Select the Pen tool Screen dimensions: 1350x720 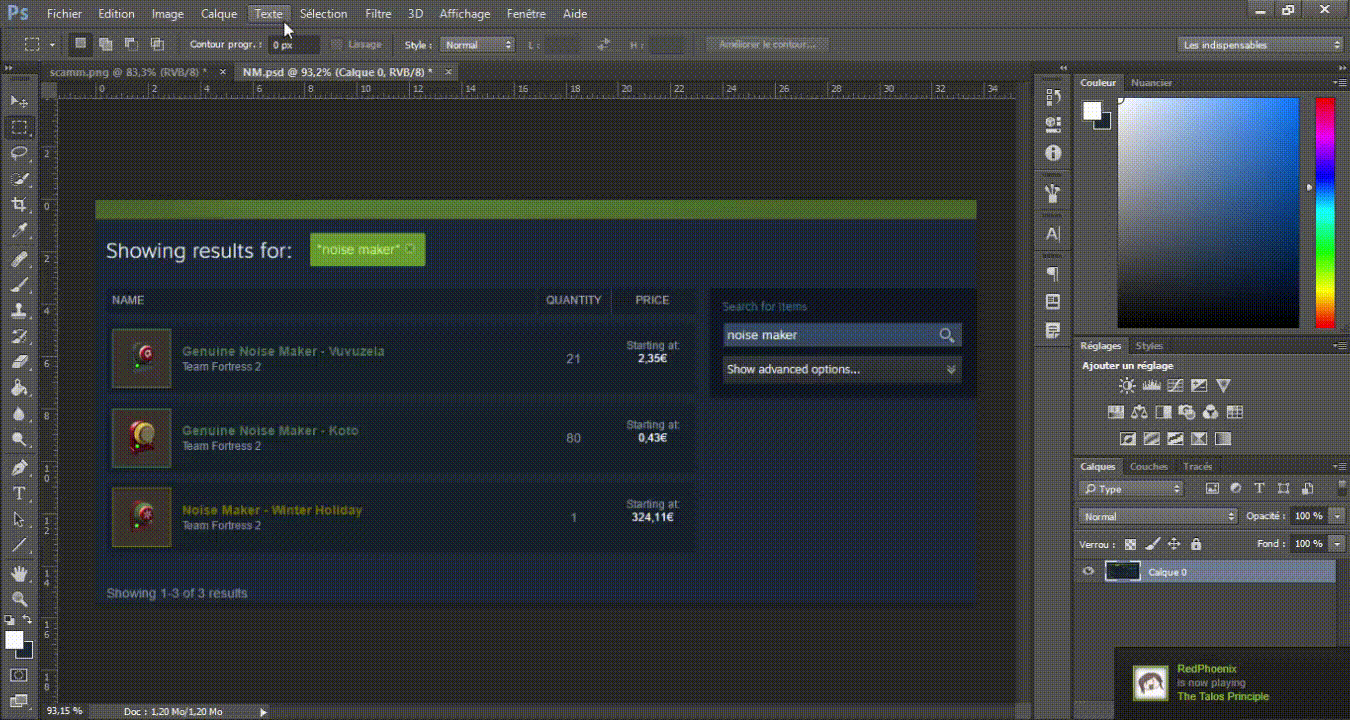(x=19, y=468)
